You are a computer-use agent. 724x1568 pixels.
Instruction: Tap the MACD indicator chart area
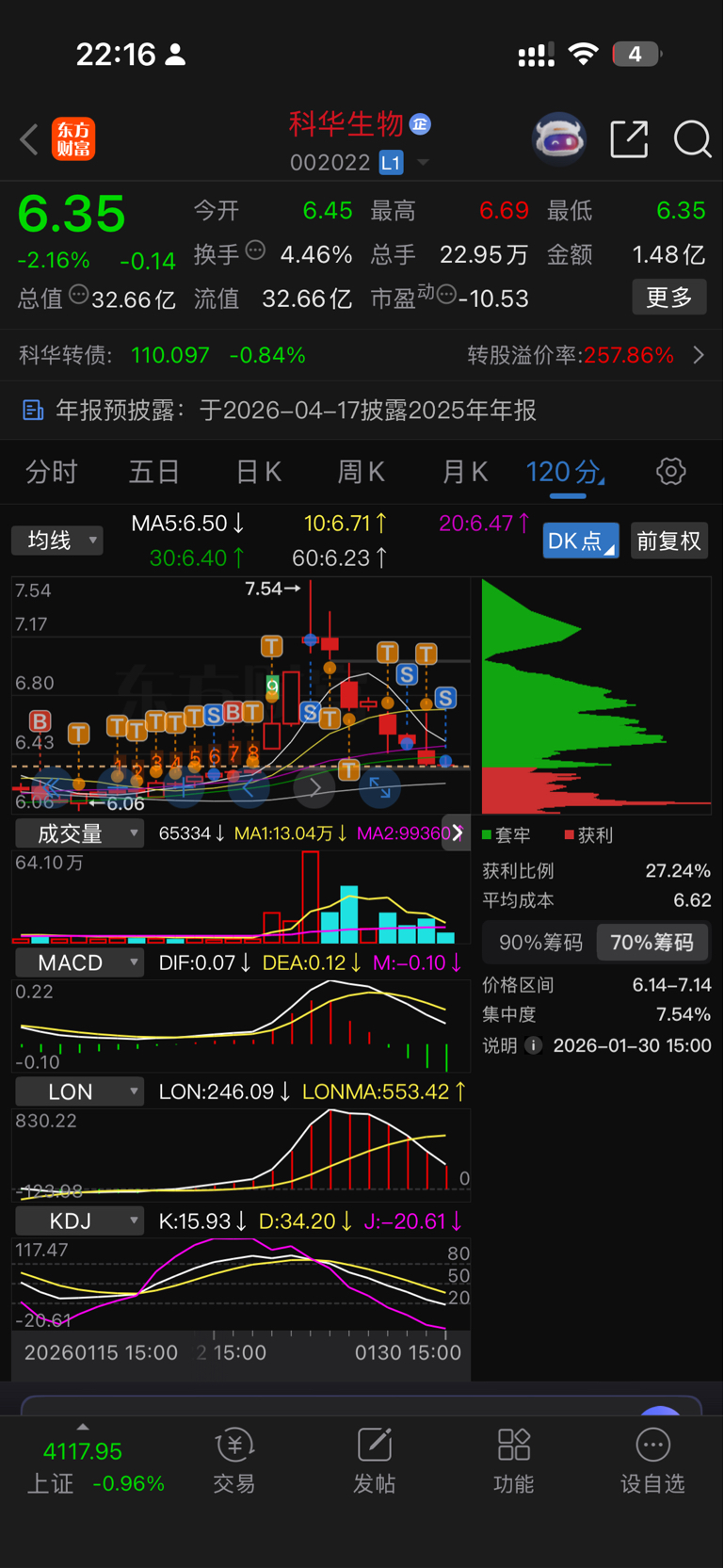241,1026
